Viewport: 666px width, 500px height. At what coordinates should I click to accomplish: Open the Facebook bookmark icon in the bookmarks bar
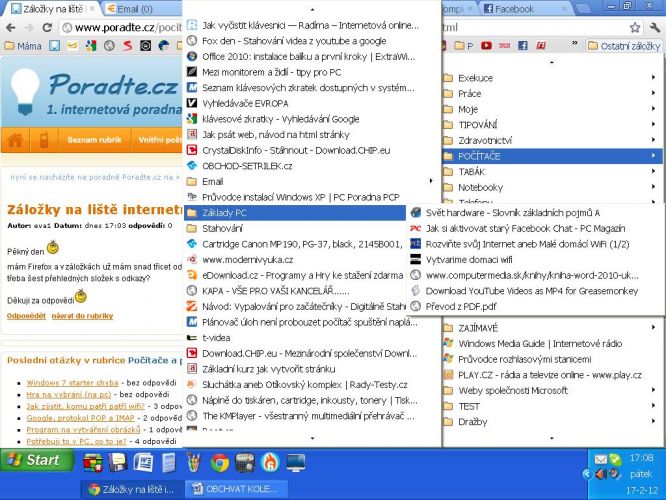pyautogui.click(x=522, y=46)
